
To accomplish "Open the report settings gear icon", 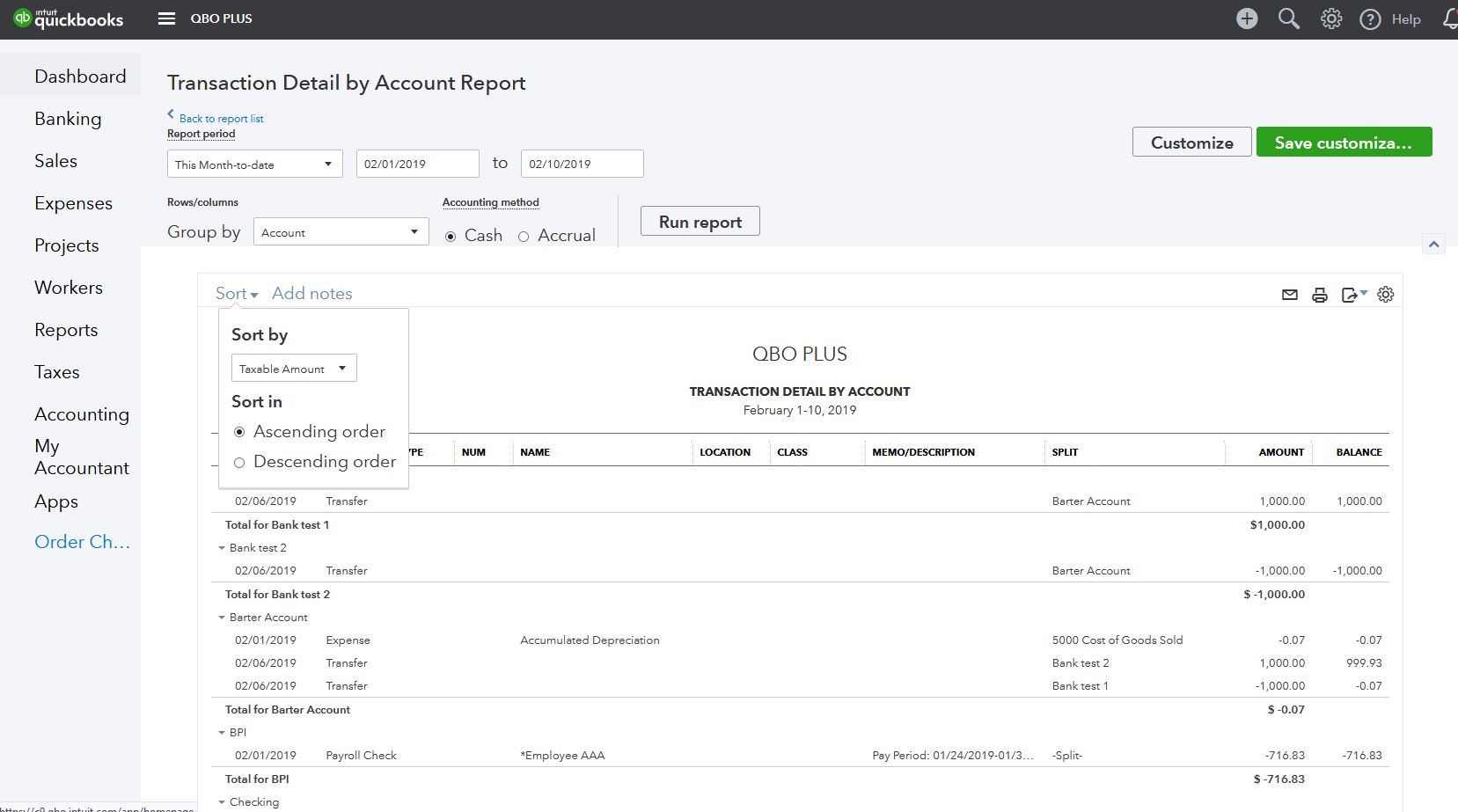I will [1386, 294].
